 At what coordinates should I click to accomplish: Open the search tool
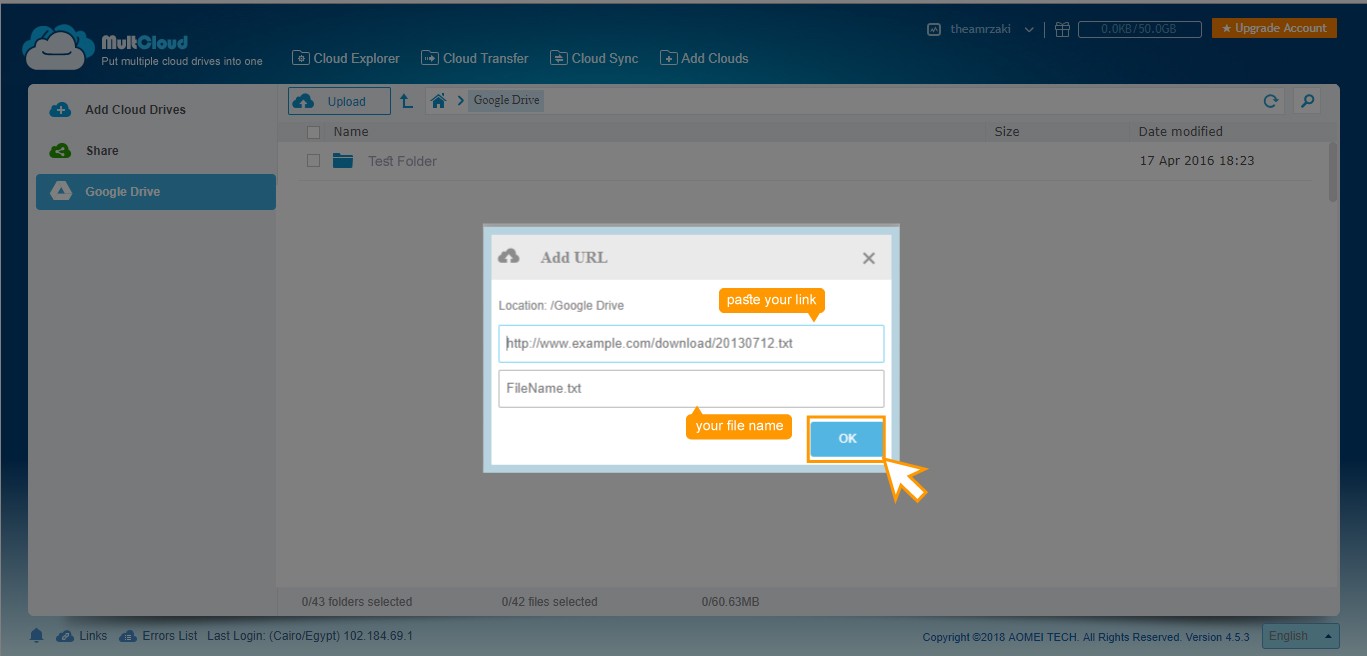coord(1306,101)
